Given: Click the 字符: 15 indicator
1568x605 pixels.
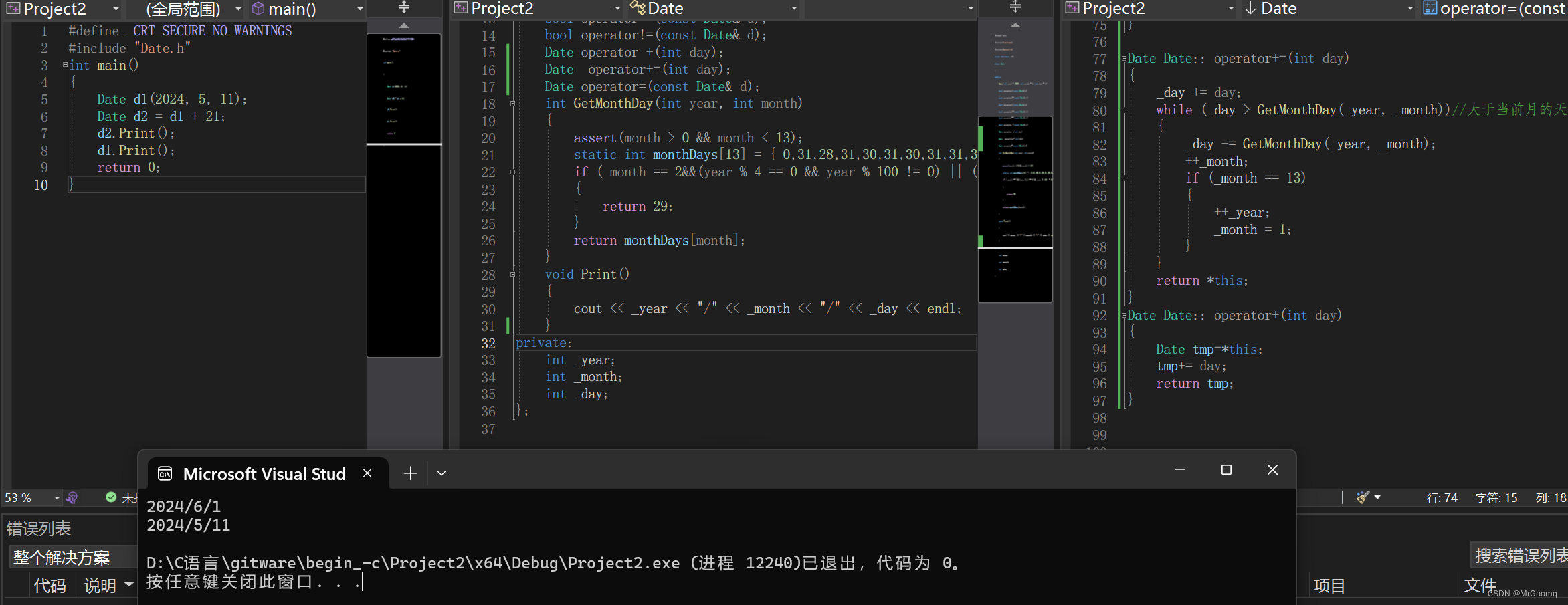Looking at the screenshot, I should point(1496,498).
